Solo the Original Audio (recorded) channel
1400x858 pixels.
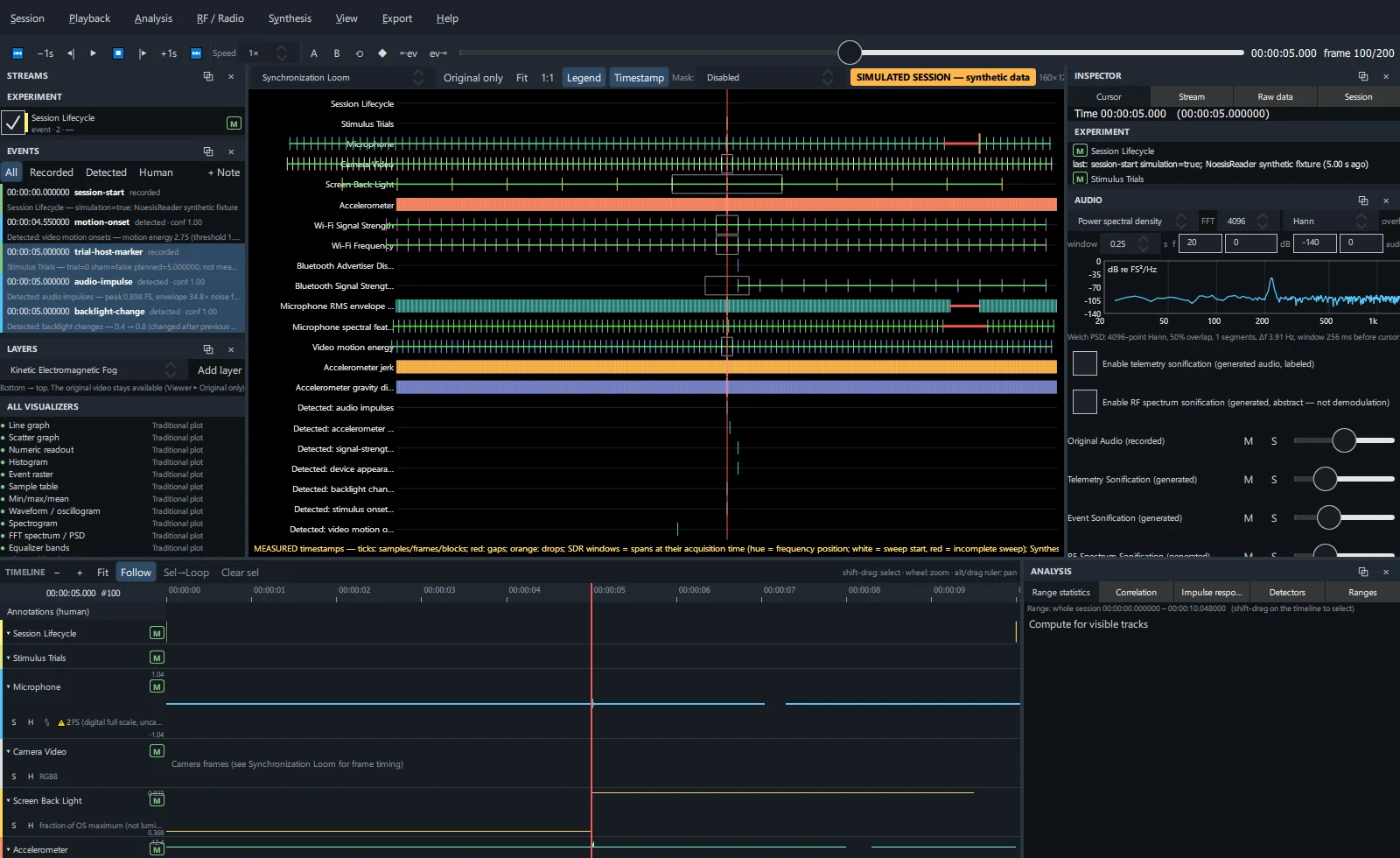pyautogui.click(x=1274, y=441)
